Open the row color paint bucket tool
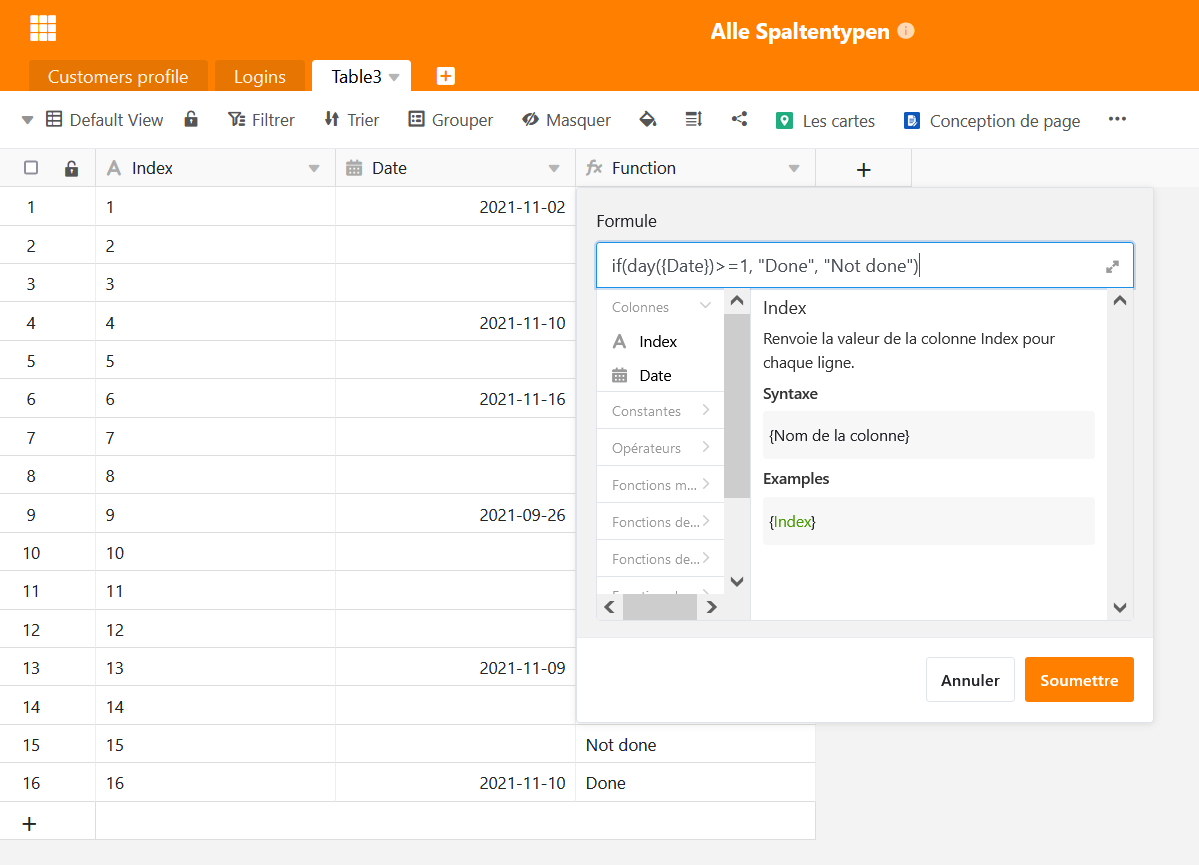Image resolution: width=1199 pixels, height=865 pixels. [x=647, y=120]
